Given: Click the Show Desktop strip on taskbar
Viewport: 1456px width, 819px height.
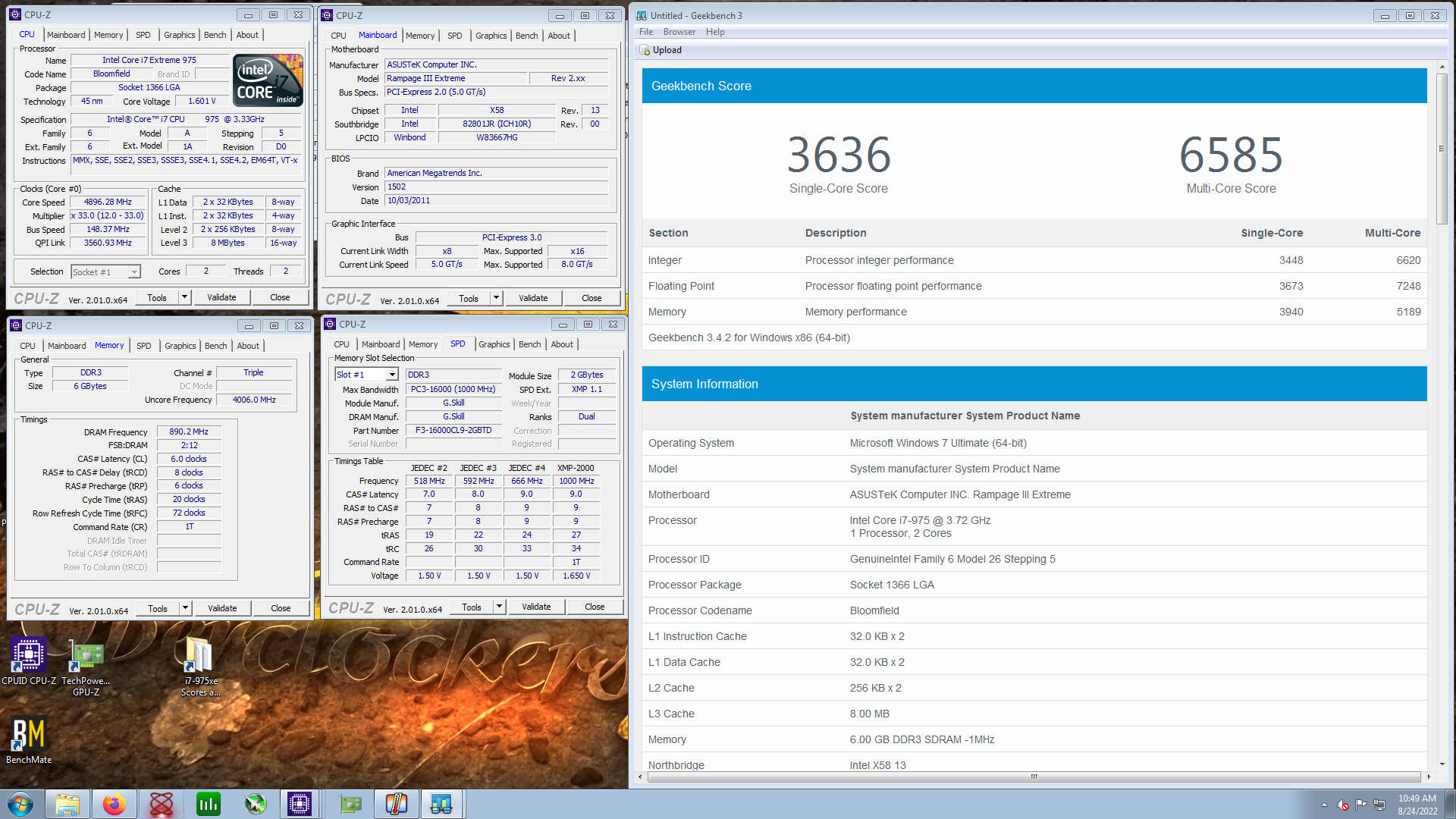Looking at the screenshot, I should tap(1450, 804).
